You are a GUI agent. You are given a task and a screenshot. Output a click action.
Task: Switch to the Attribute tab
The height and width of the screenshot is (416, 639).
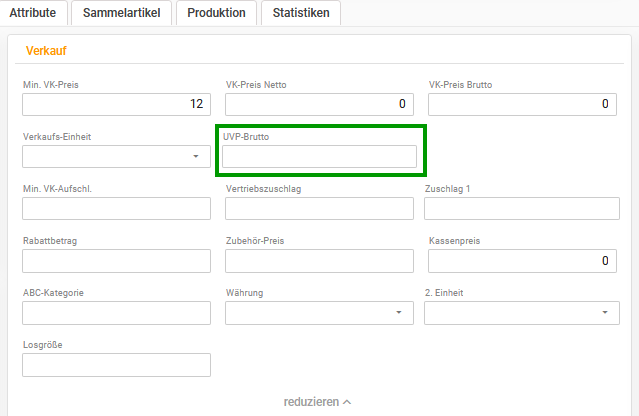point(33,13)
